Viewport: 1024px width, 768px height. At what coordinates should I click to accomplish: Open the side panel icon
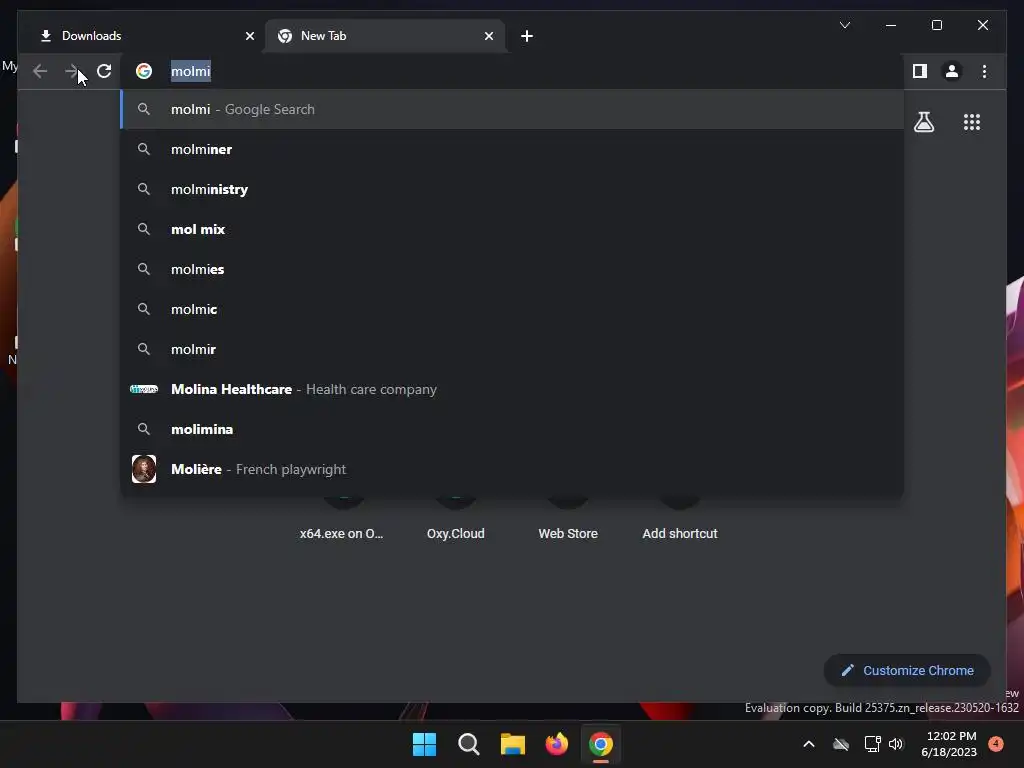pos(920,71)
